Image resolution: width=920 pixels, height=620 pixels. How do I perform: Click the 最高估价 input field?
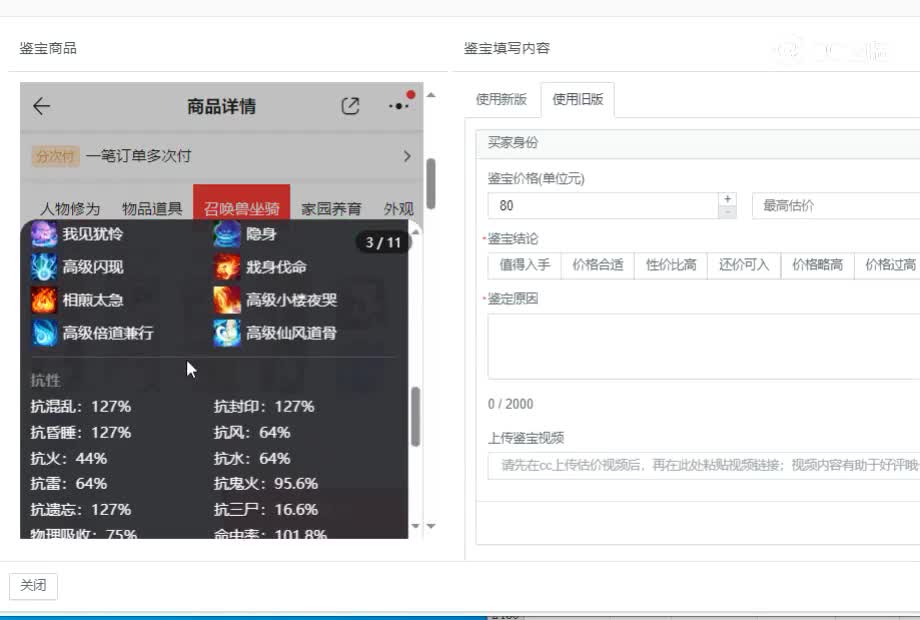coord(836,206)
